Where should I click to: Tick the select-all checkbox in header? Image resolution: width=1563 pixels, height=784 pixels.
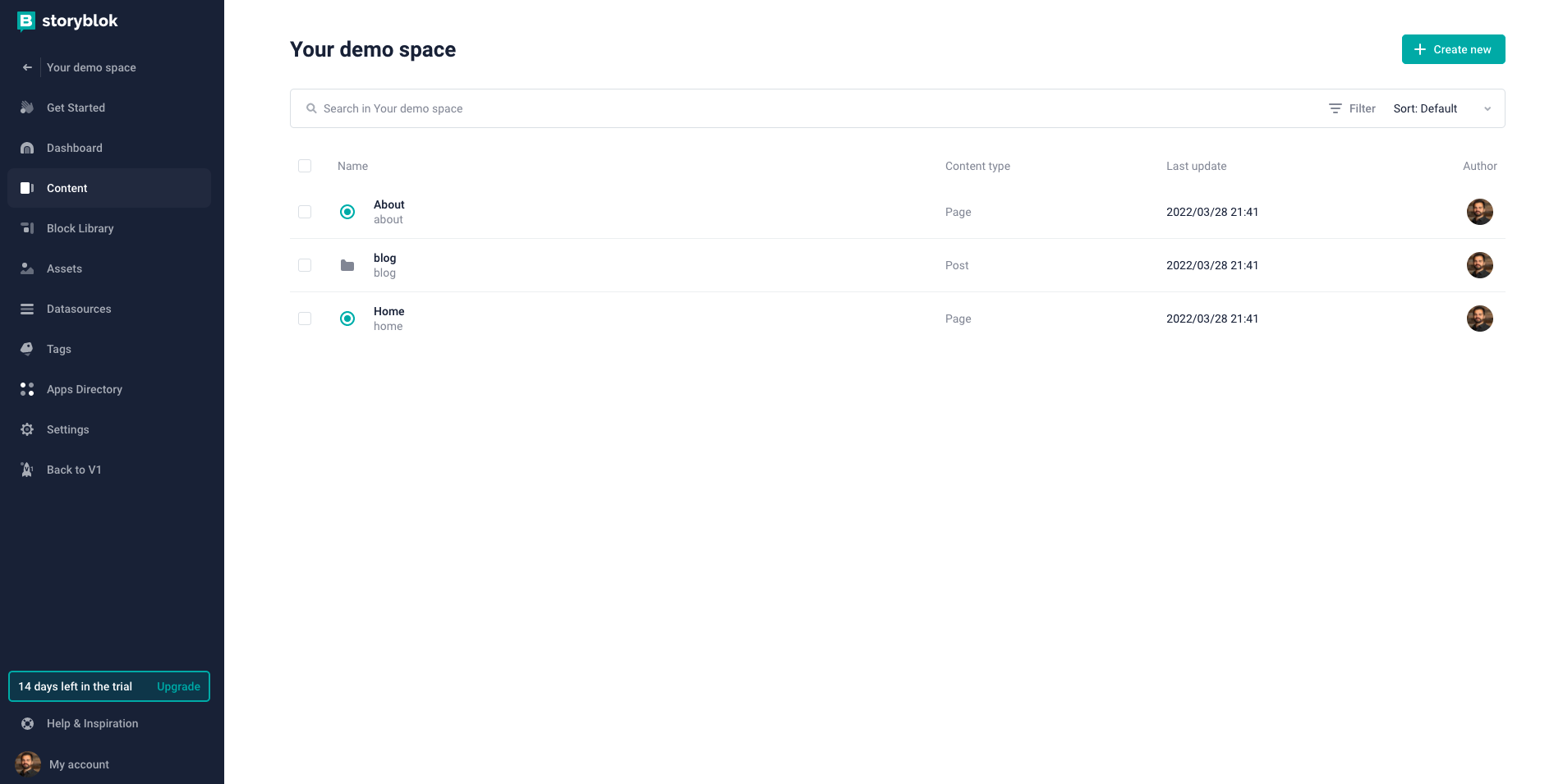click(x=305, y=166)
